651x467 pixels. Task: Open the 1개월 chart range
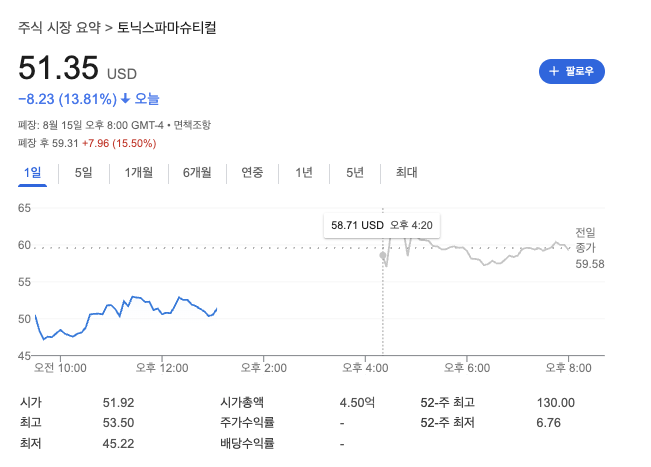(139, 173)
